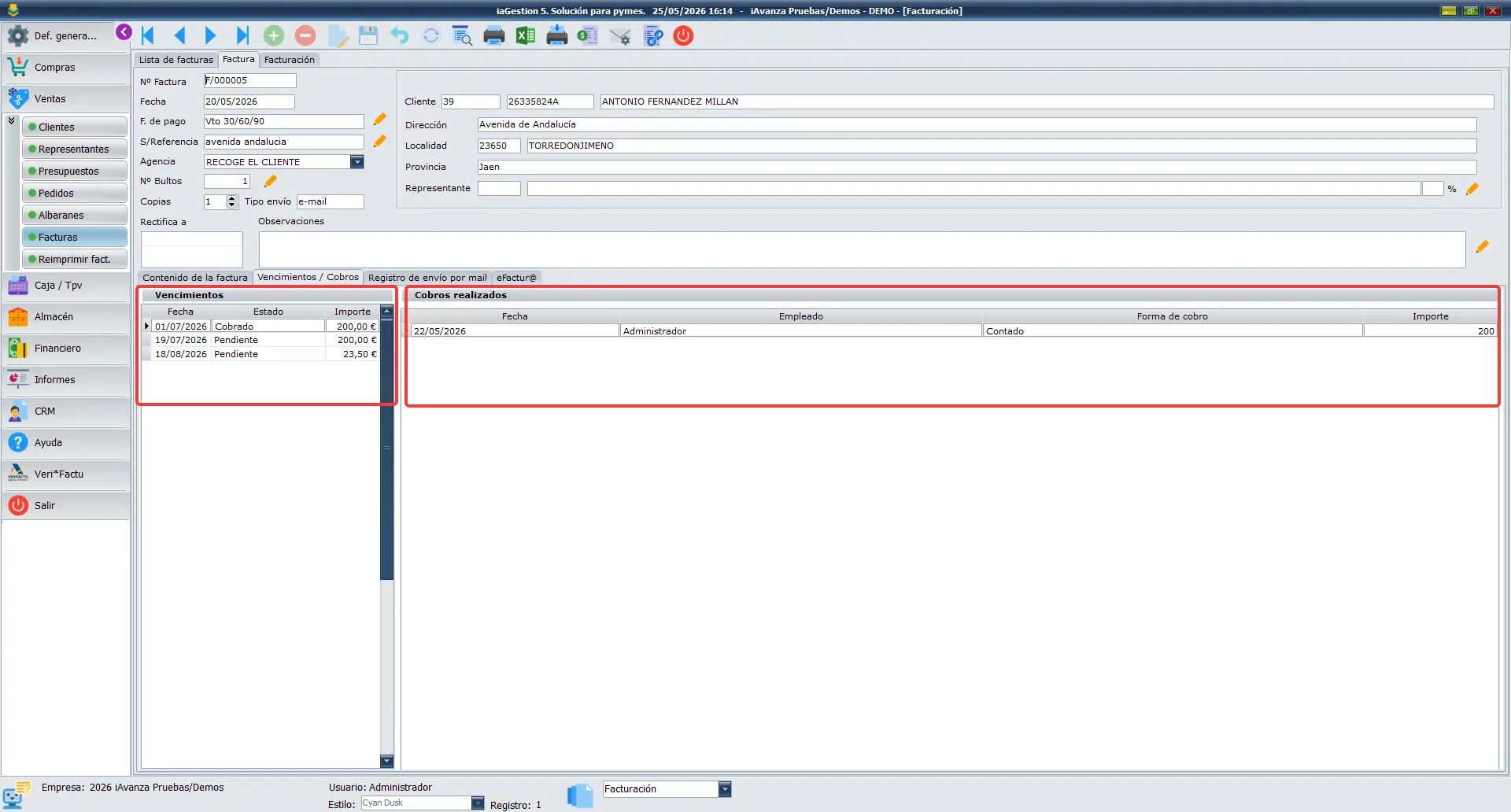The image size is (1511, 812).
Task: Go to the first invoice record
Action: point(148,35)
